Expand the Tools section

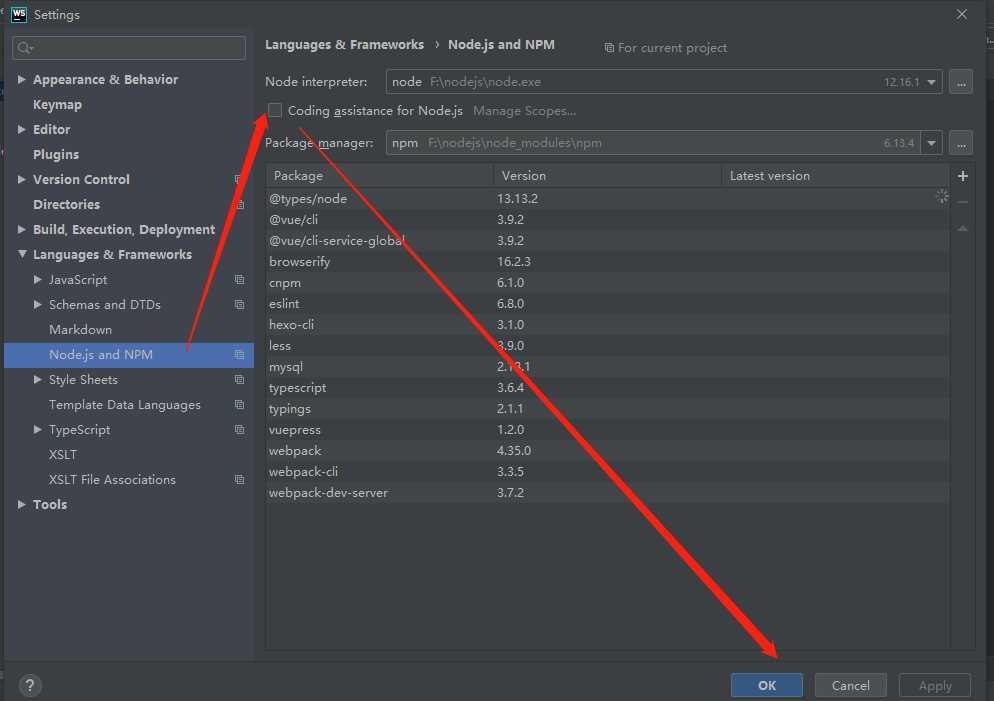coord(22,505)
